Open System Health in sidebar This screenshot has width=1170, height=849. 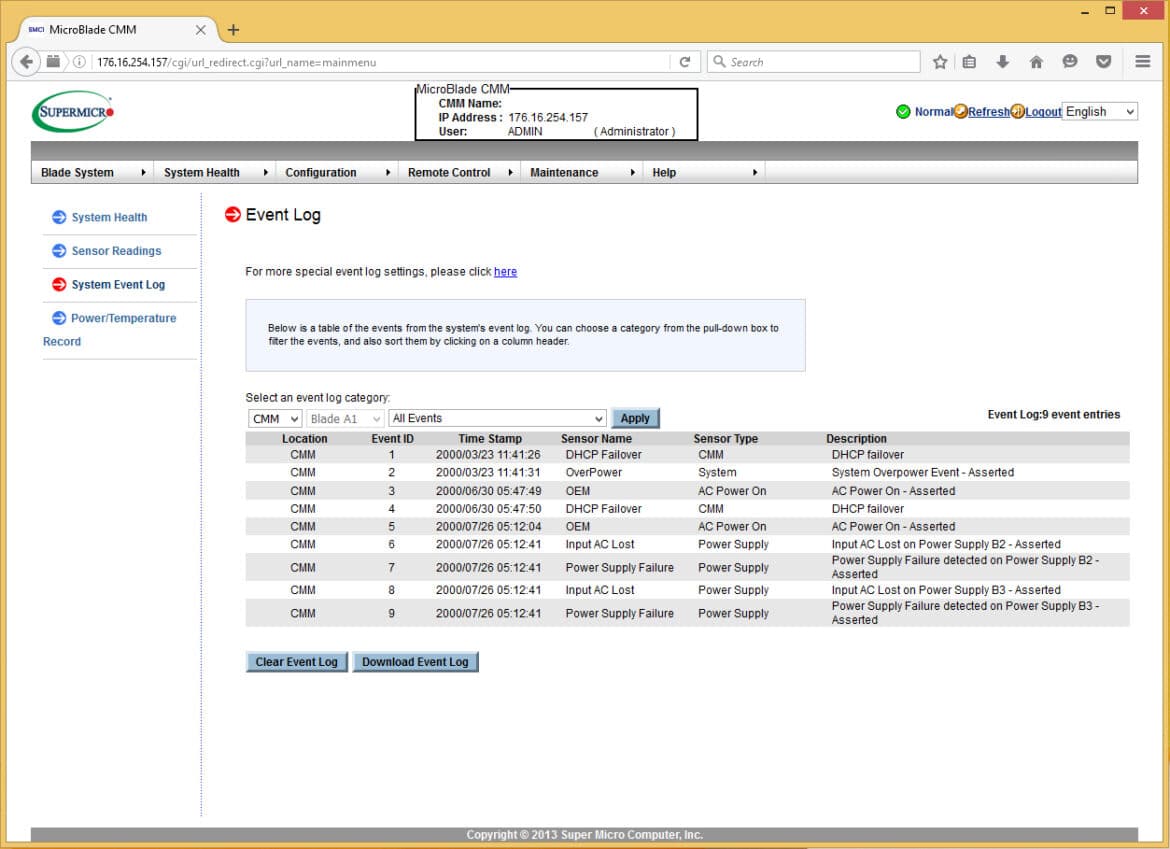[109, 217]
